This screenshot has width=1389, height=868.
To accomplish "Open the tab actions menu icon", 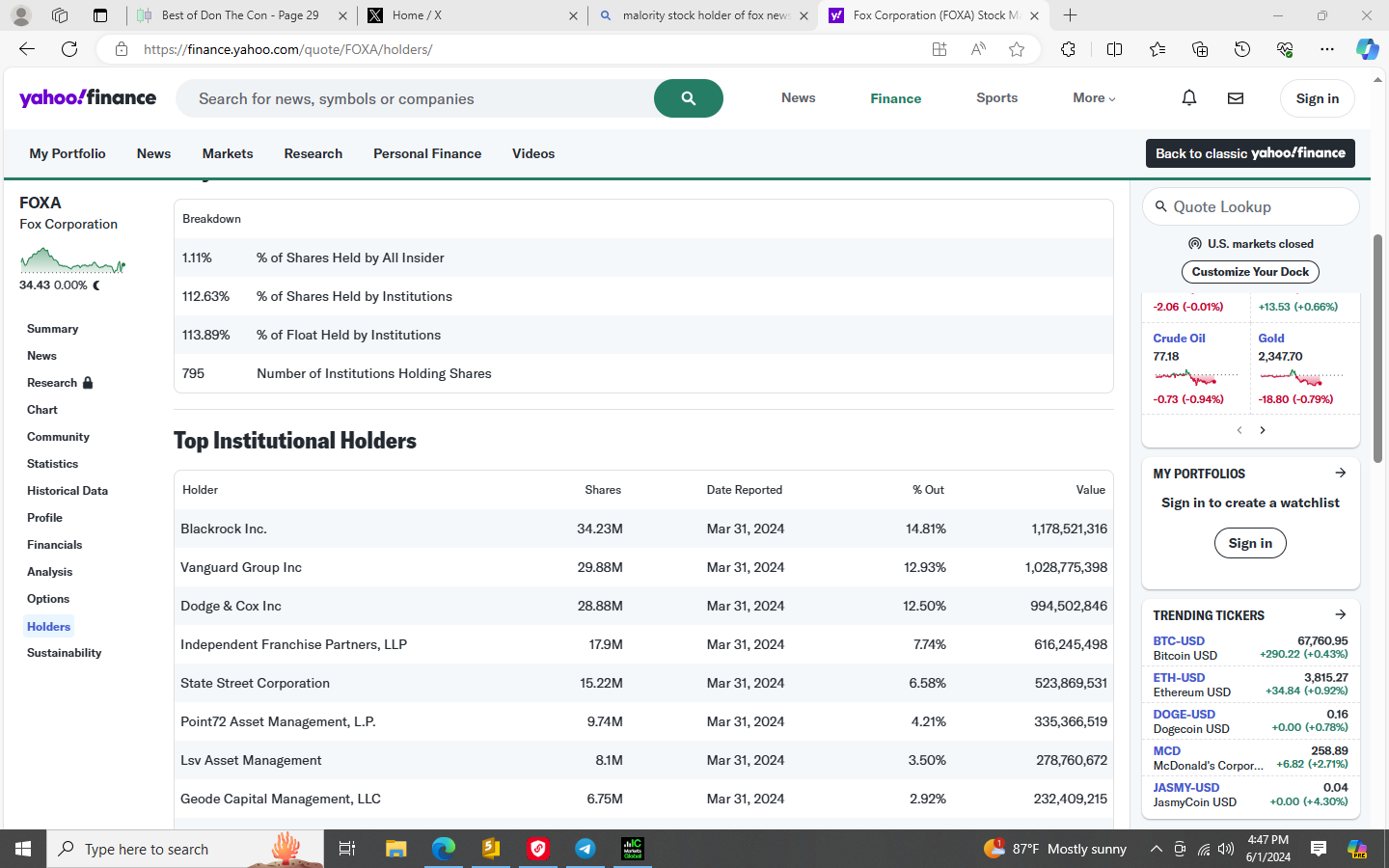I will click(100, 15).
